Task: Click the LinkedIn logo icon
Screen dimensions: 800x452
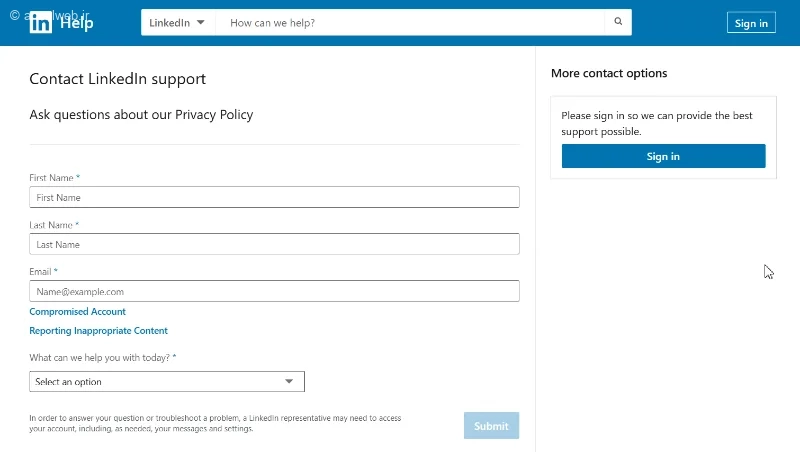Action: coord(40,23)
